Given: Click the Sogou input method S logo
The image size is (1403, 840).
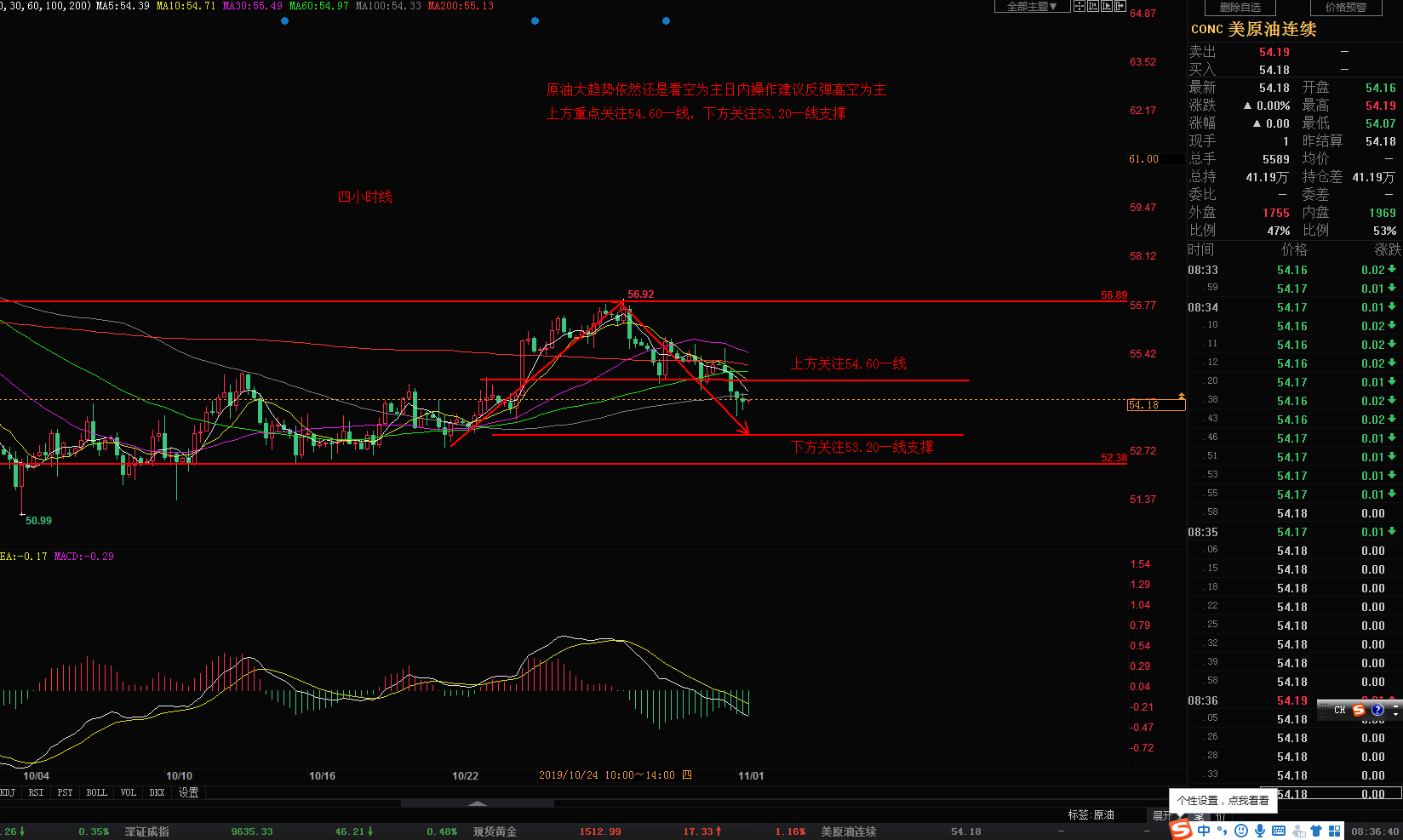Looking at the screenshot, I should coord(1181,830).
